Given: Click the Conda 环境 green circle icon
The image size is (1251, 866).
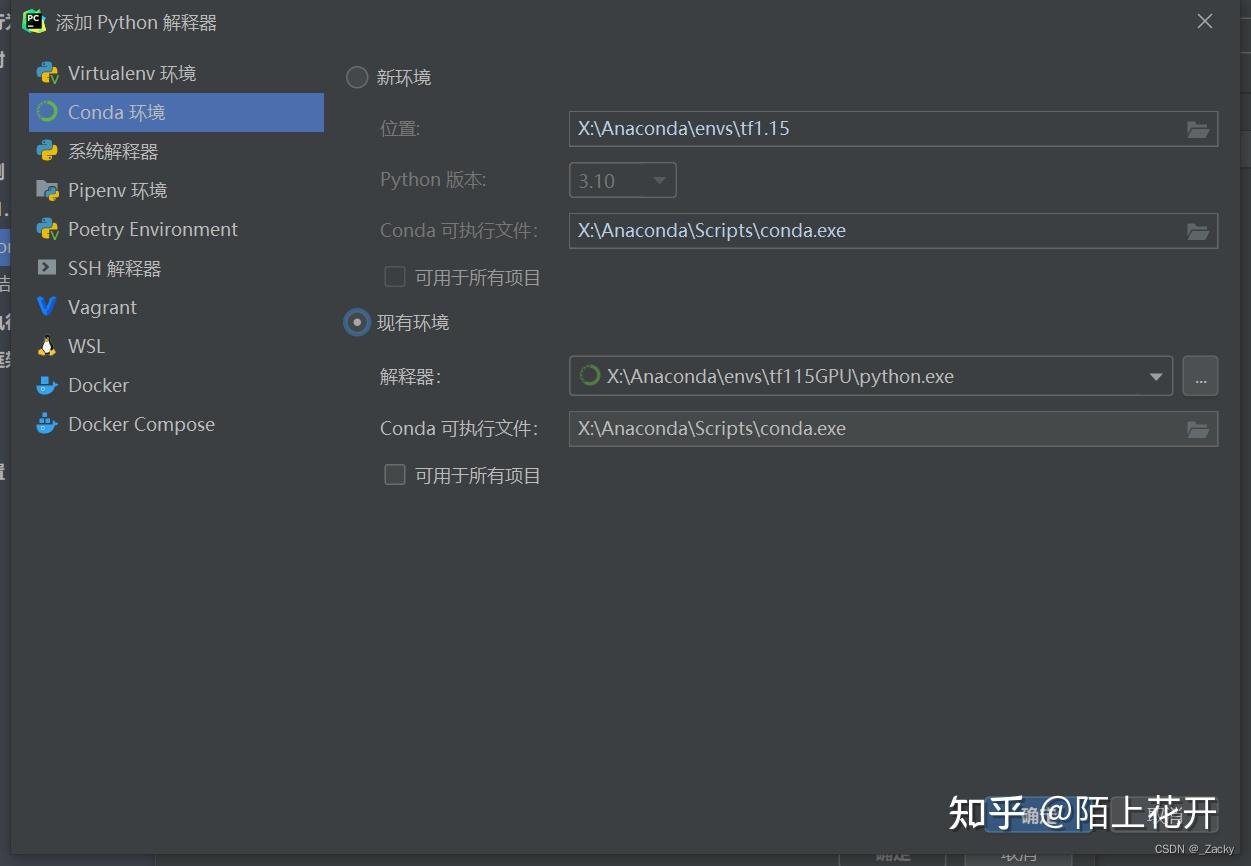Looking at the screenshot, I should (47, 112).
